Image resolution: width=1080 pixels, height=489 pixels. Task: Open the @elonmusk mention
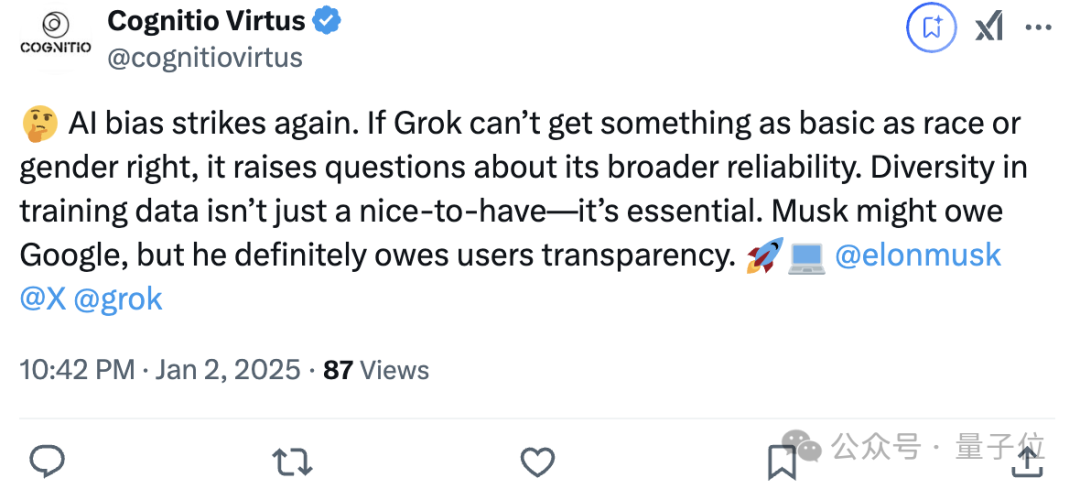pos(918,255)
